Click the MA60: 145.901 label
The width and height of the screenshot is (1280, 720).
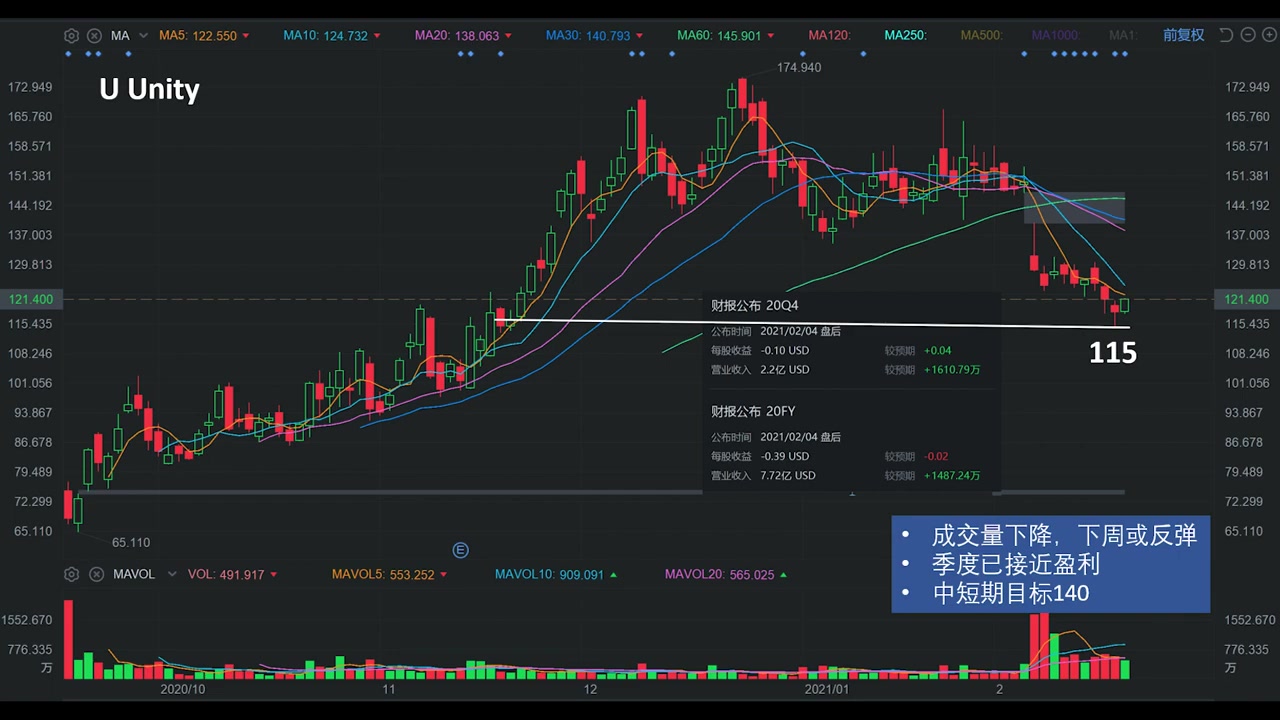click(719, 36)
